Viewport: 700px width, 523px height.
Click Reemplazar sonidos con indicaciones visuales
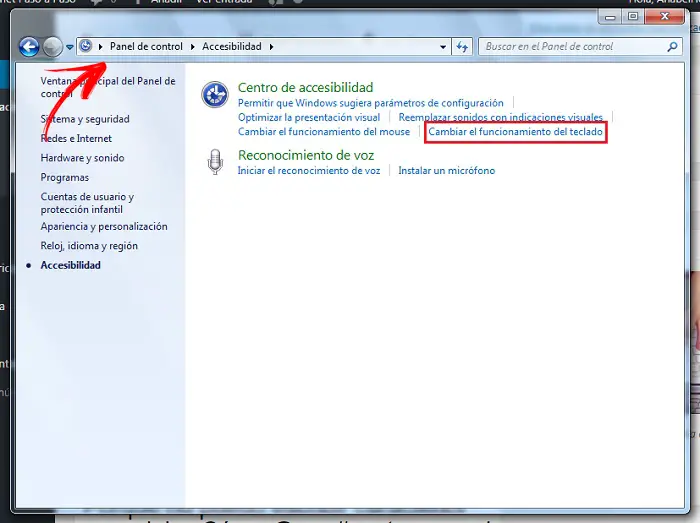click(x=500, y=117)
